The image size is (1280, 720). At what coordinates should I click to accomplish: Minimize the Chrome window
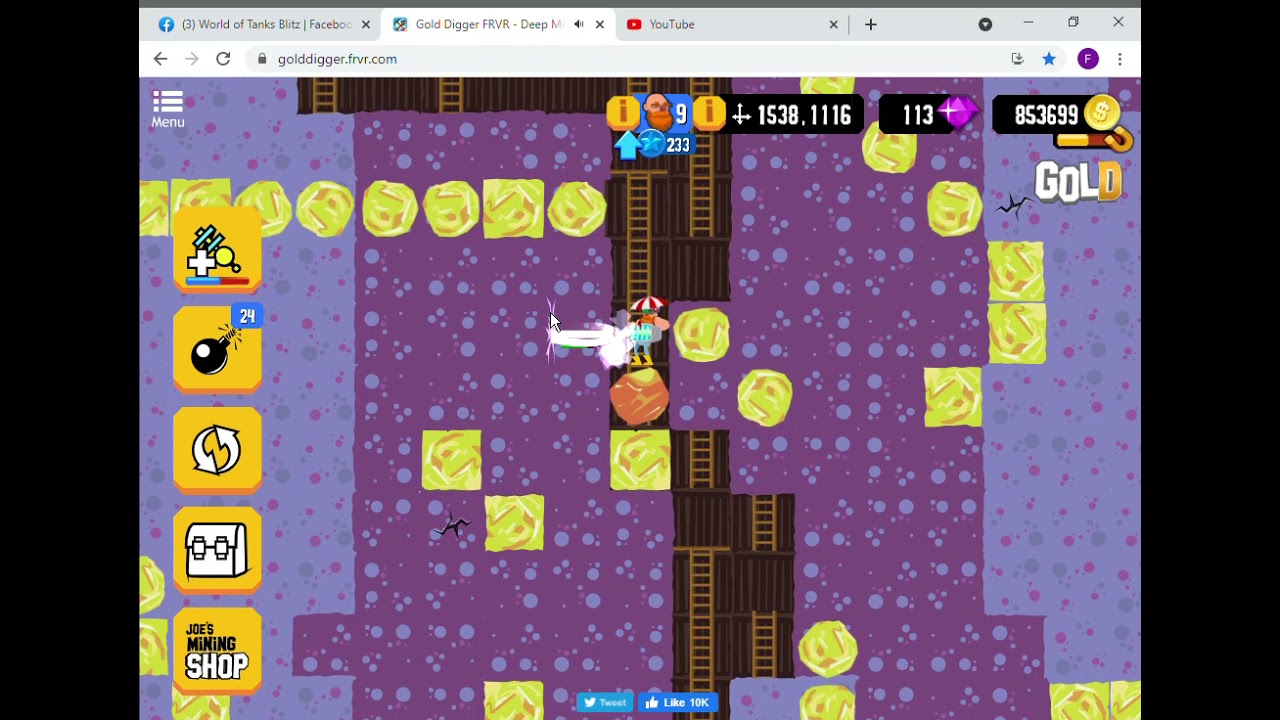click(1028, 22)
